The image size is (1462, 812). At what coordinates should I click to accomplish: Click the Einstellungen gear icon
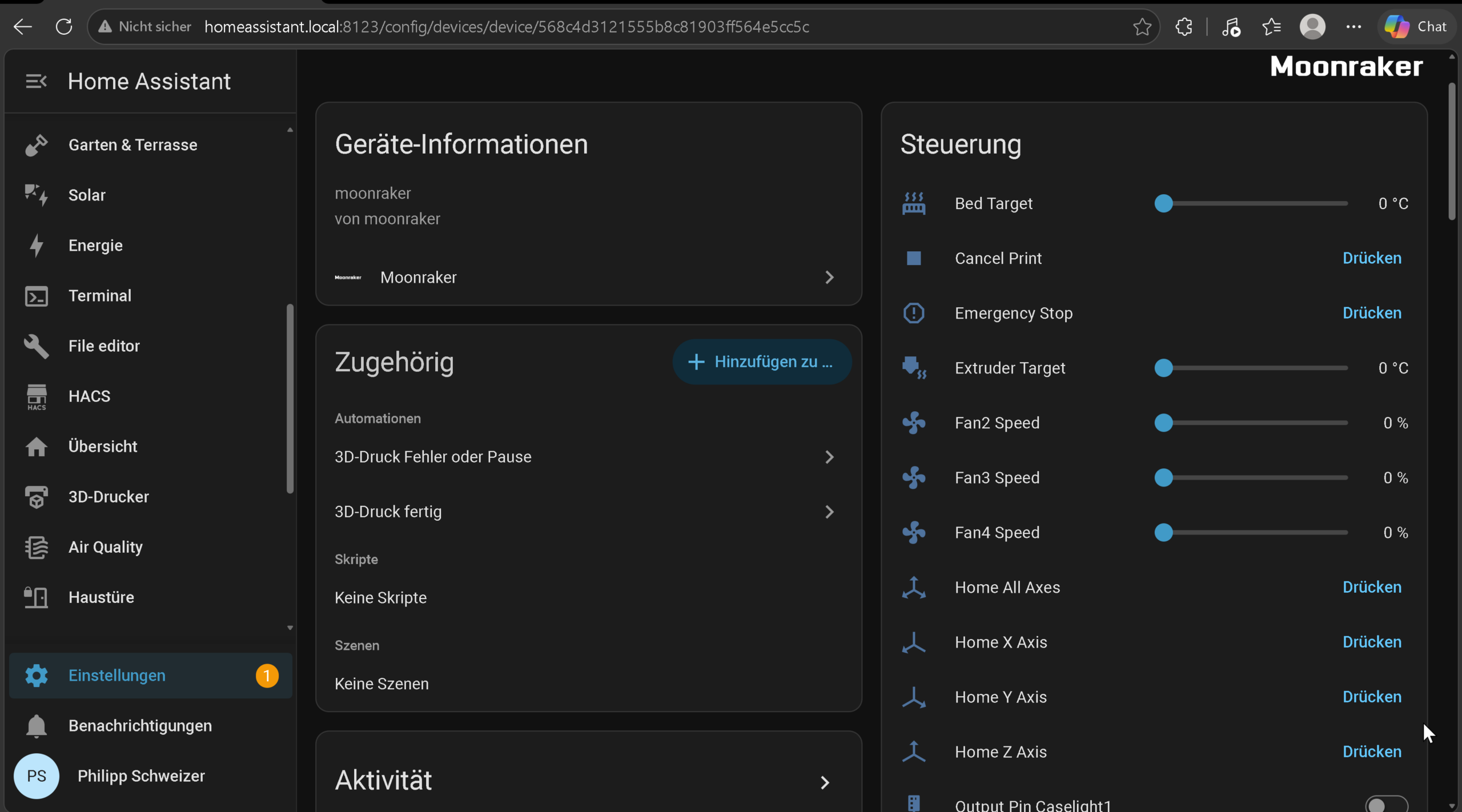coord(36,676)
